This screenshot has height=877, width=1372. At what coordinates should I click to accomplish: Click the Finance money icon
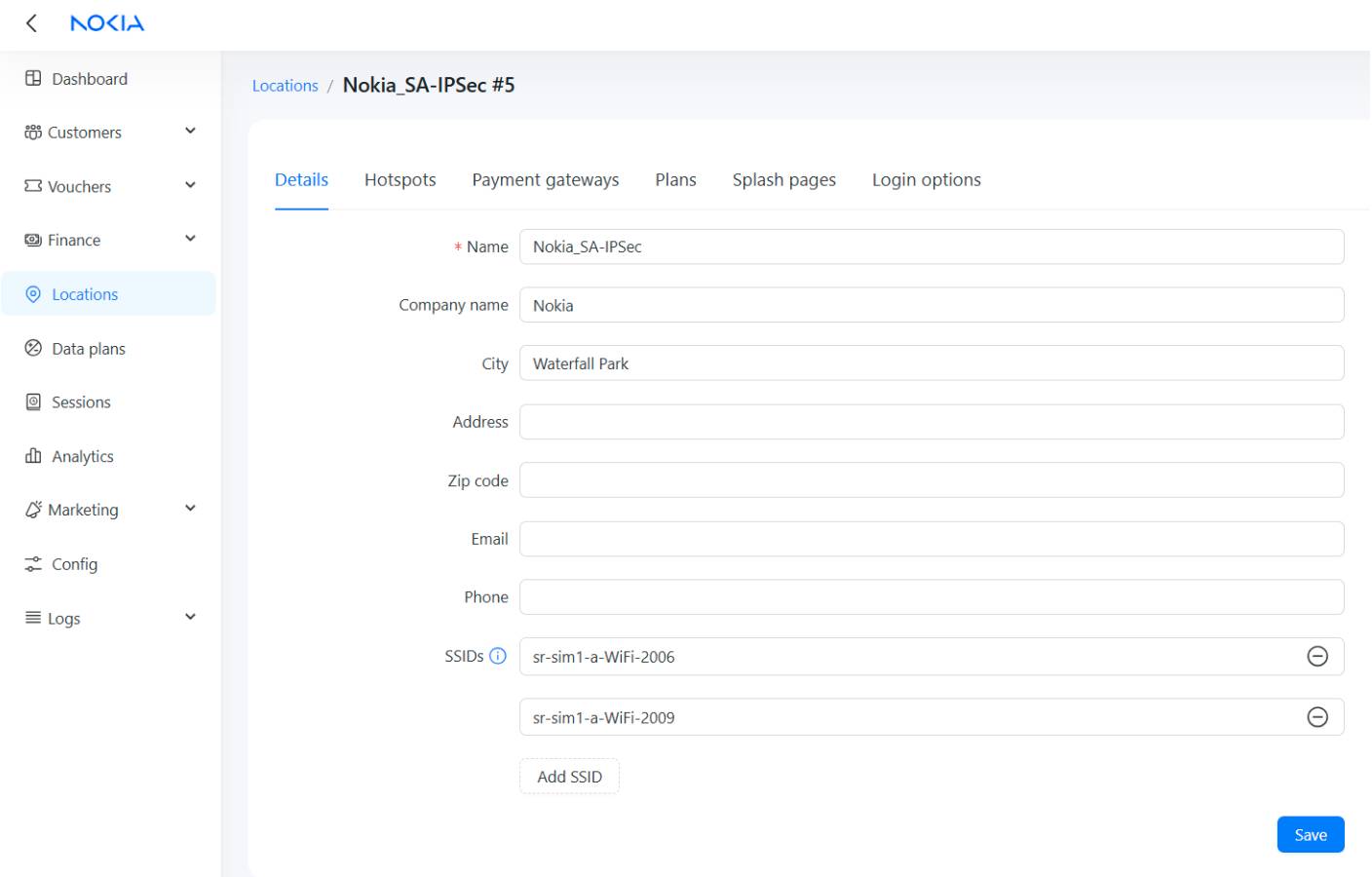pos(33,240)
